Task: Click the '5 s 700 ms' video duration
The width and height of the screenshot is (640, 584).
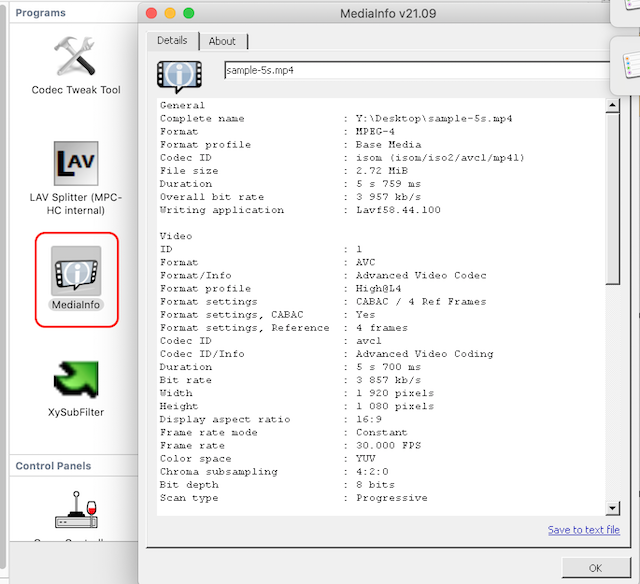Action: point(388,367)
